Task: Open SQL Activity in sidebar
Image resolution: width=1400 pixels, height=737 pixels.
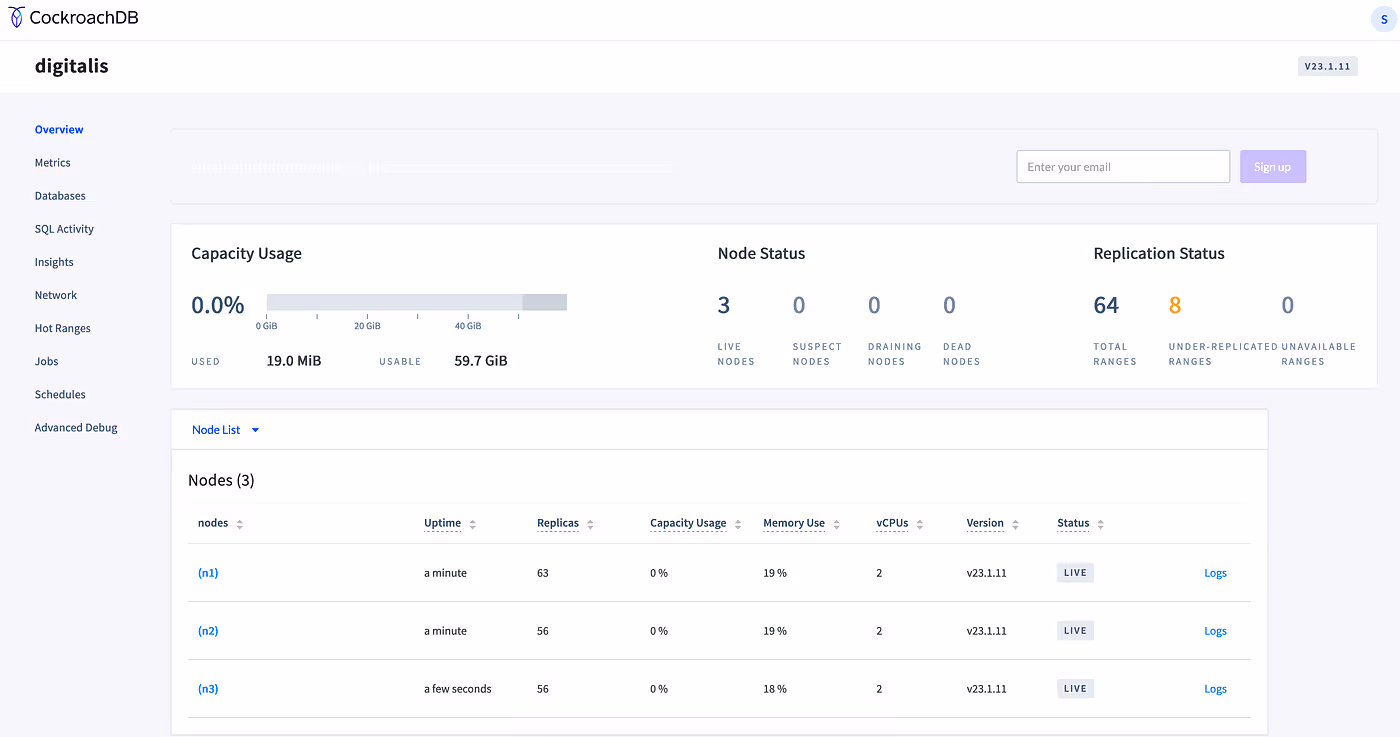Action: [64, 229]
